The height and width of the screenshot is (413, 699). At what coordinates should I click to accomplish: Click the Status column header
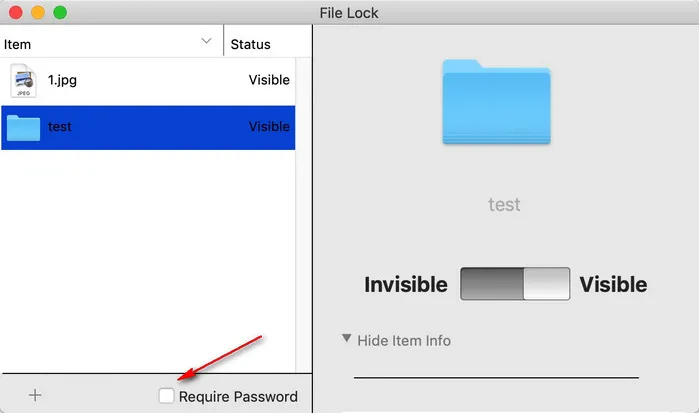pos(250,44)
